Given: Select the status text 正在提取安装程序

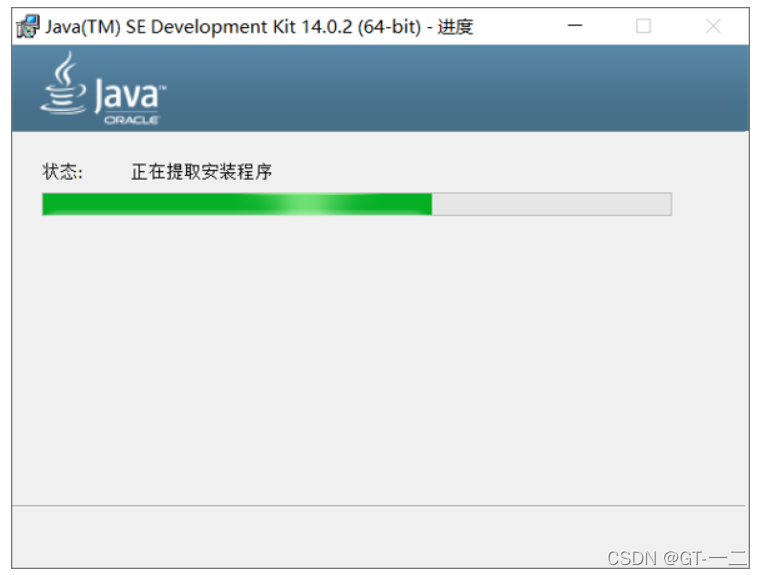Looking at the screenshot, I should 201,172.
